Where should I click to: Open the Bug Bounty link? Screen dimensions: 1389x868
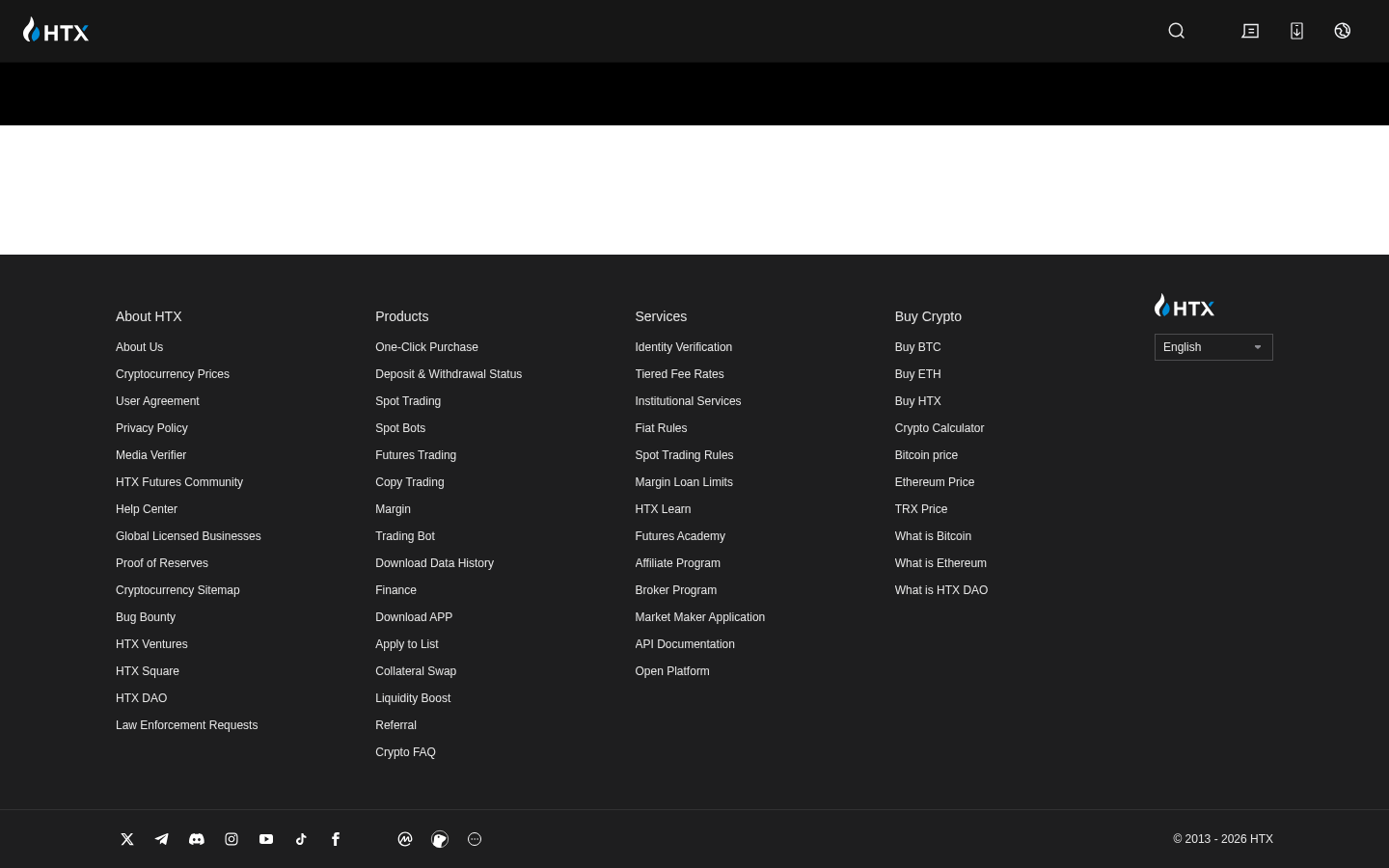(x=146, y=617)
